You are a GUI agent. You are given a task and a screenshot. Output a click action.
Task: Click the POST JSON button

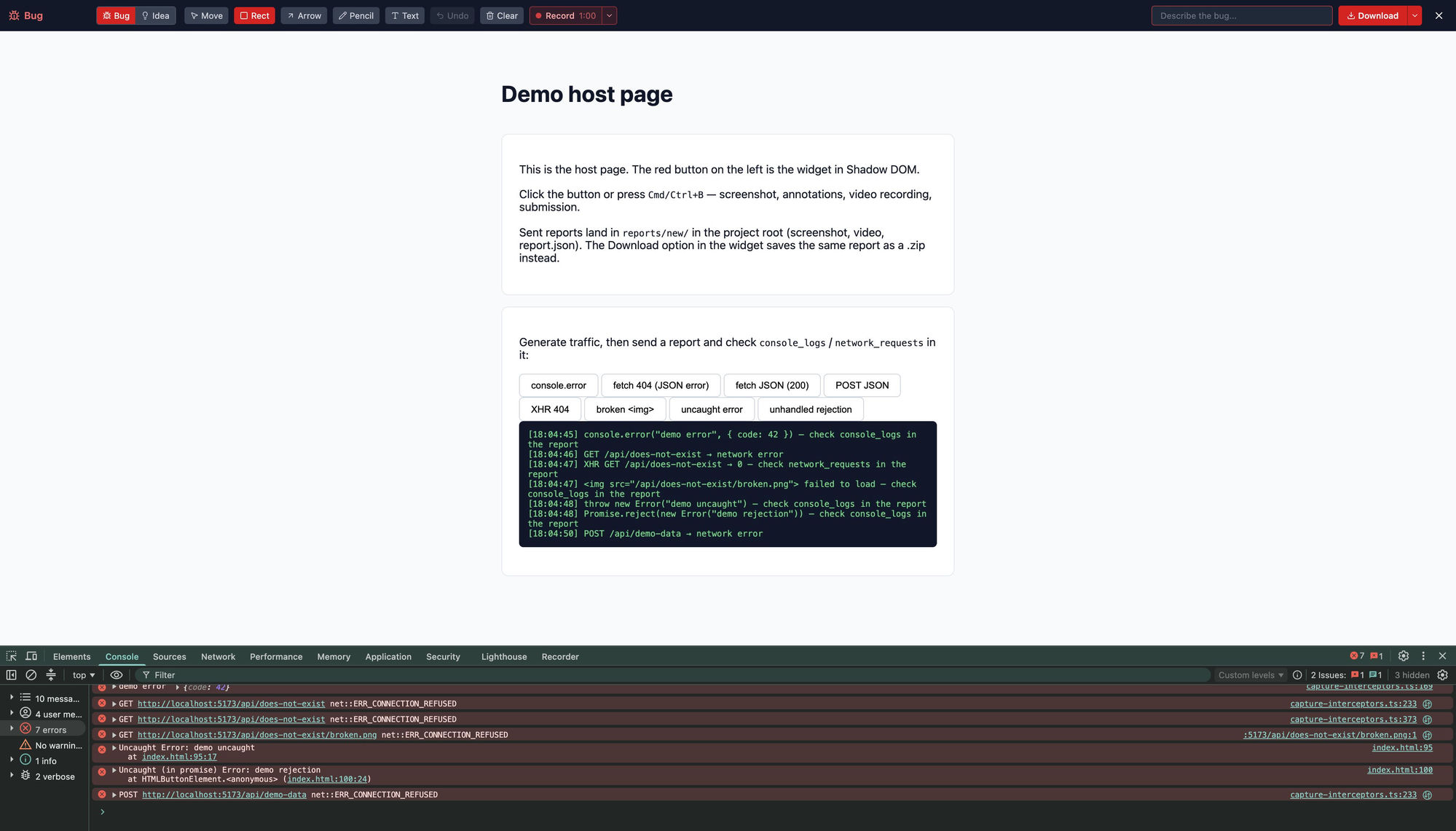862,385
